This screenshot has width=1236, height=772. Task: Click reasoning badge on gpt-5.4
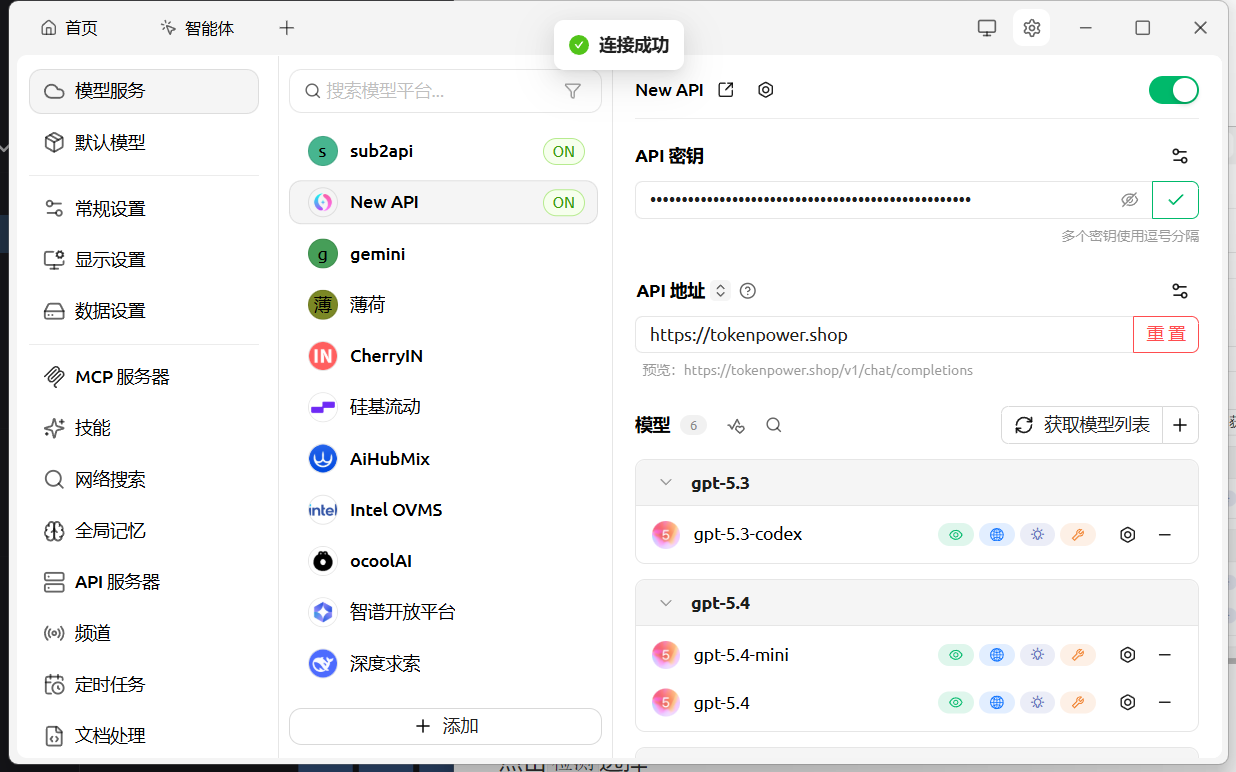[1037, 703]
